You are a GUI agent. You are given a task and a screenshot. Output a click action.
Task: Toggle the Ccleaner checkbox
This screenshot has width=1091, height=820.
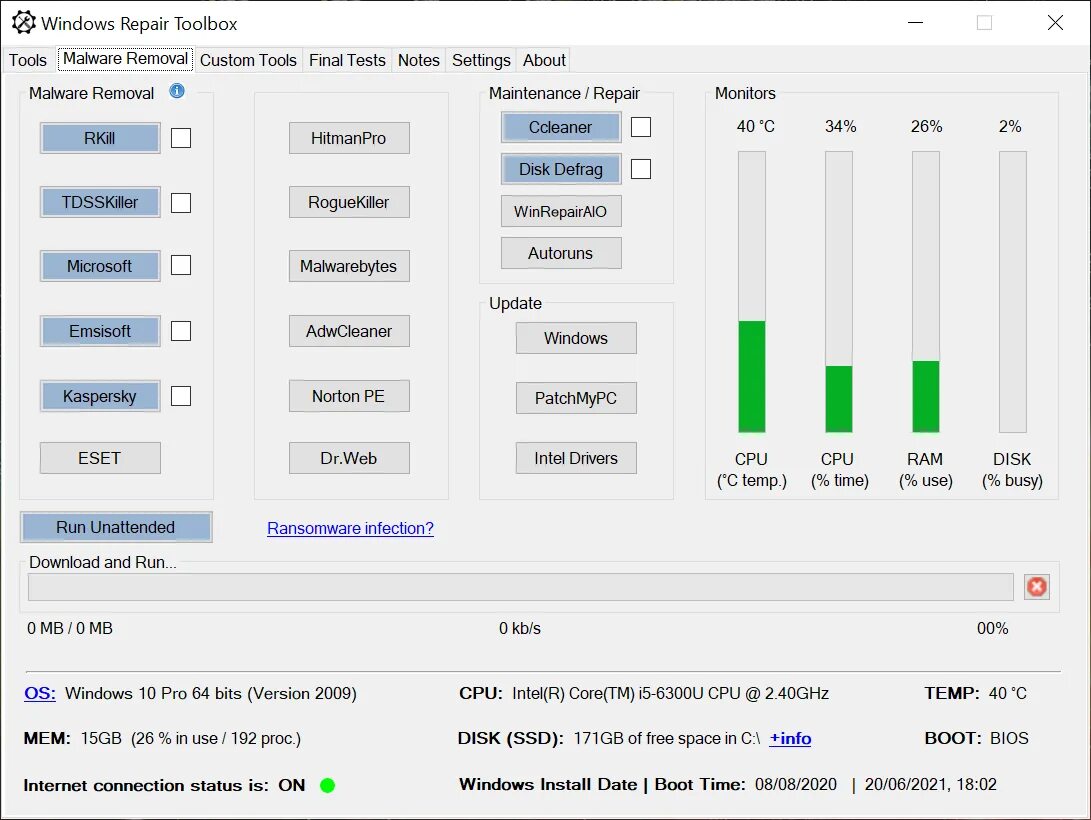[x=641, y=127]
